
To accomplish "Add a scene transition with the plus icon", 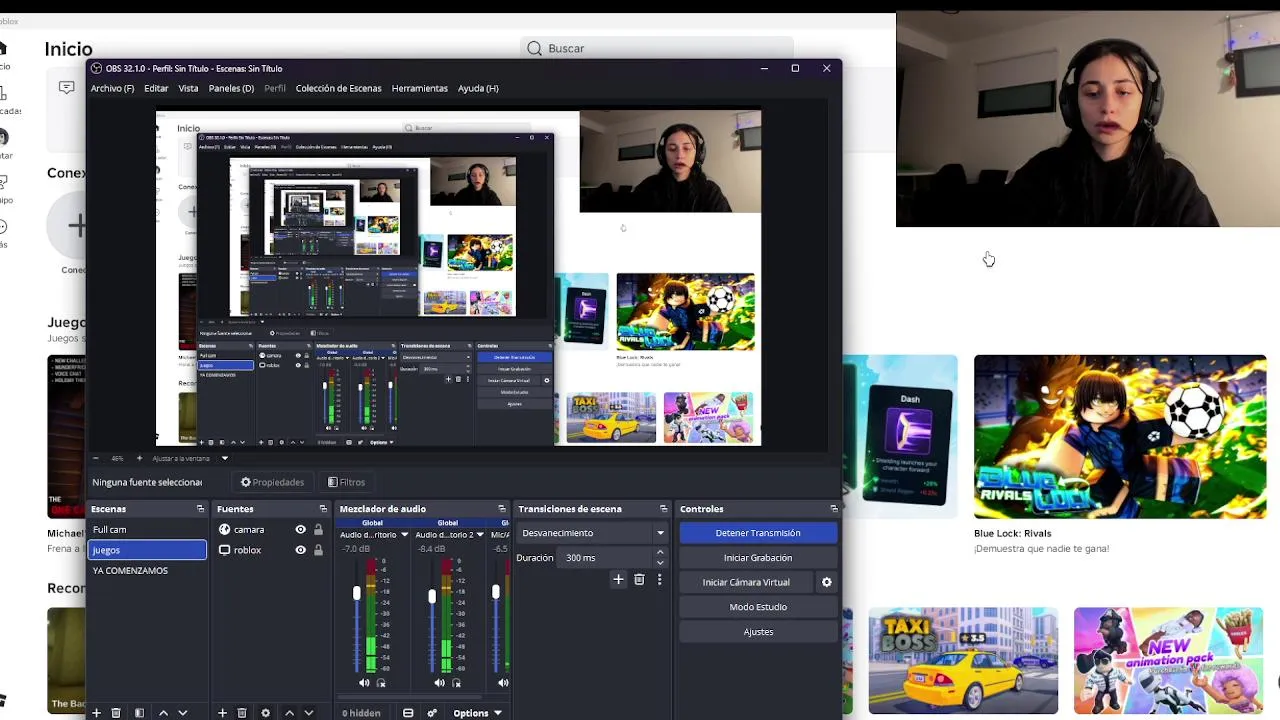I will coord(618,580).
